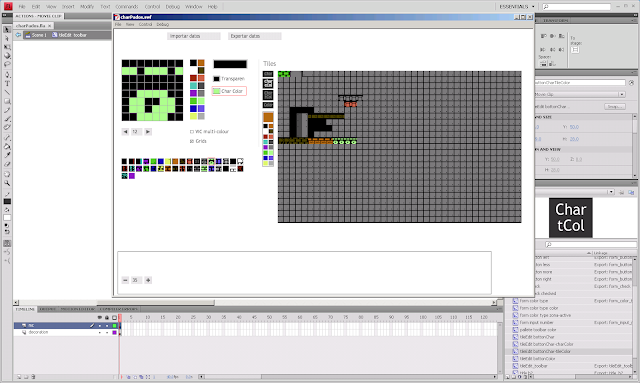The image size is (640, 383).
Task: Open the Movie Clip type dropdown
Action: click(622, 94)
